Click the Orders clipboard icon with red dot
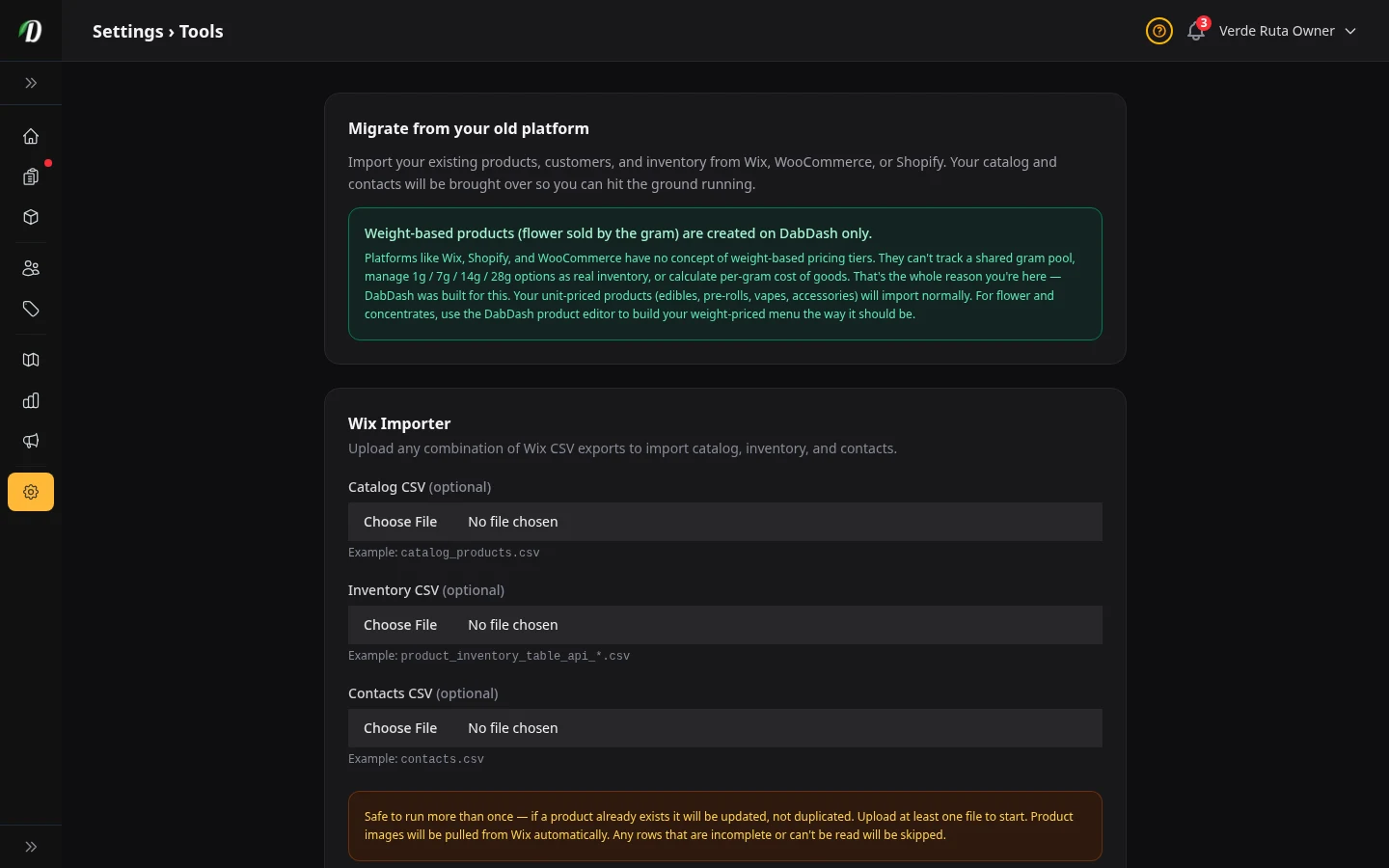 (31, 176)
